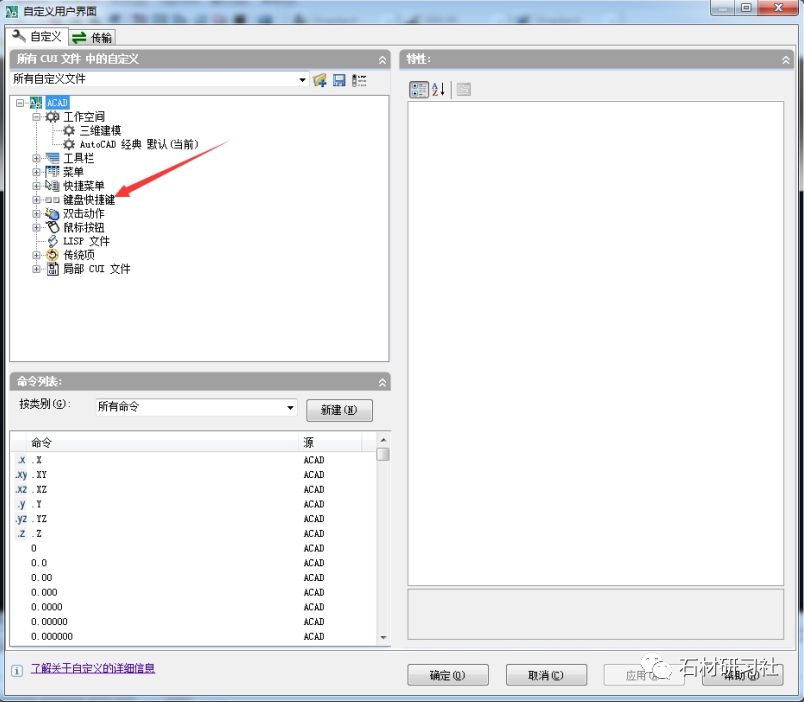The image size is (804, 702).
Task: Click command list scrollbar down arrow
Action: click(x=383, y=637)
